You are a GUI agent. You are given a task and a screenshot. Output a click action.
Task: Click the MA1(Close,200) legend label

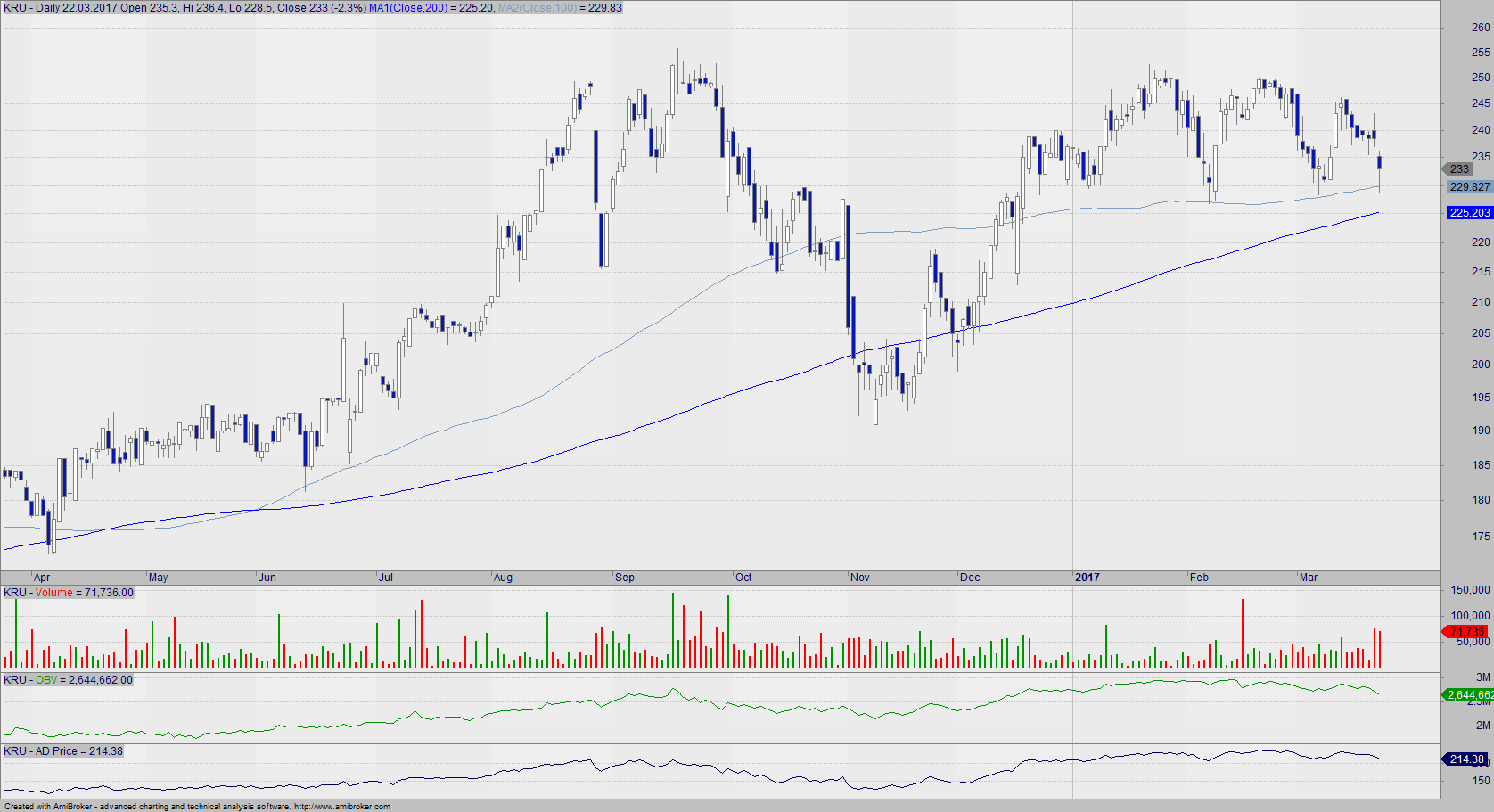(x=407, y=8)
